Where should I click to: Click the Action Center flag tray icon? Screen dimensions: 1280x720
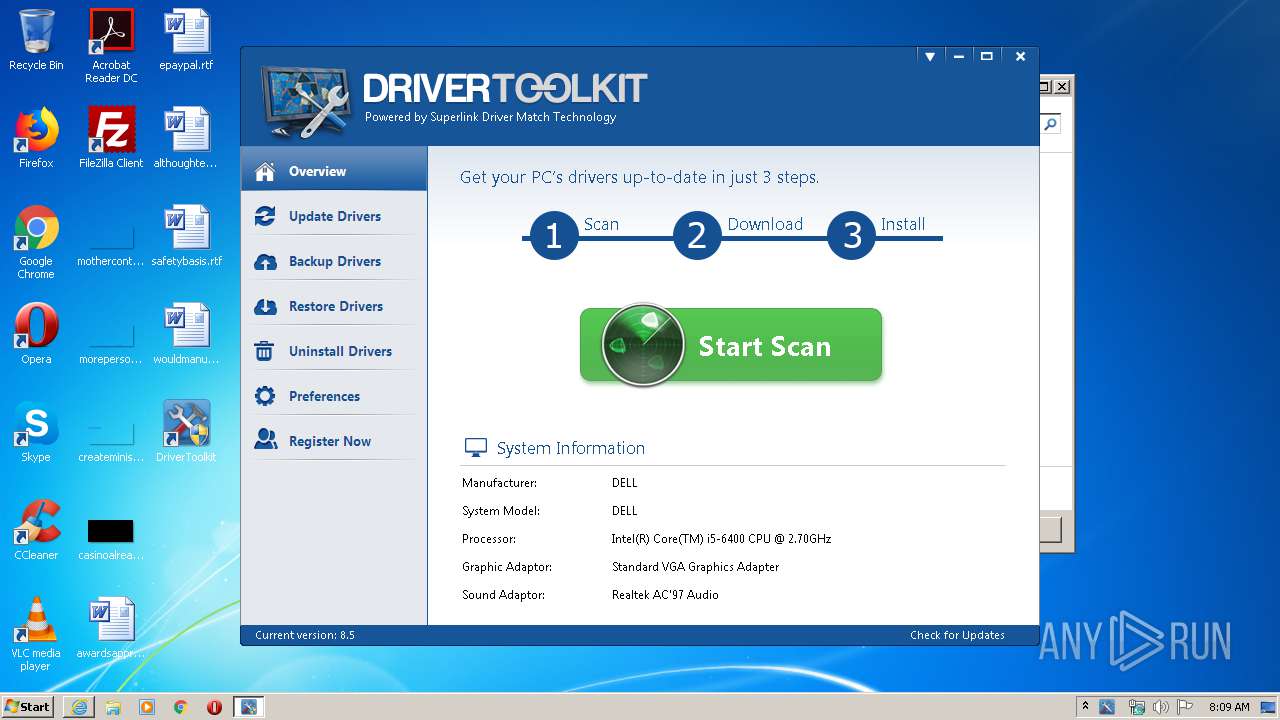pyautogui.click(x=1184, y=707)
